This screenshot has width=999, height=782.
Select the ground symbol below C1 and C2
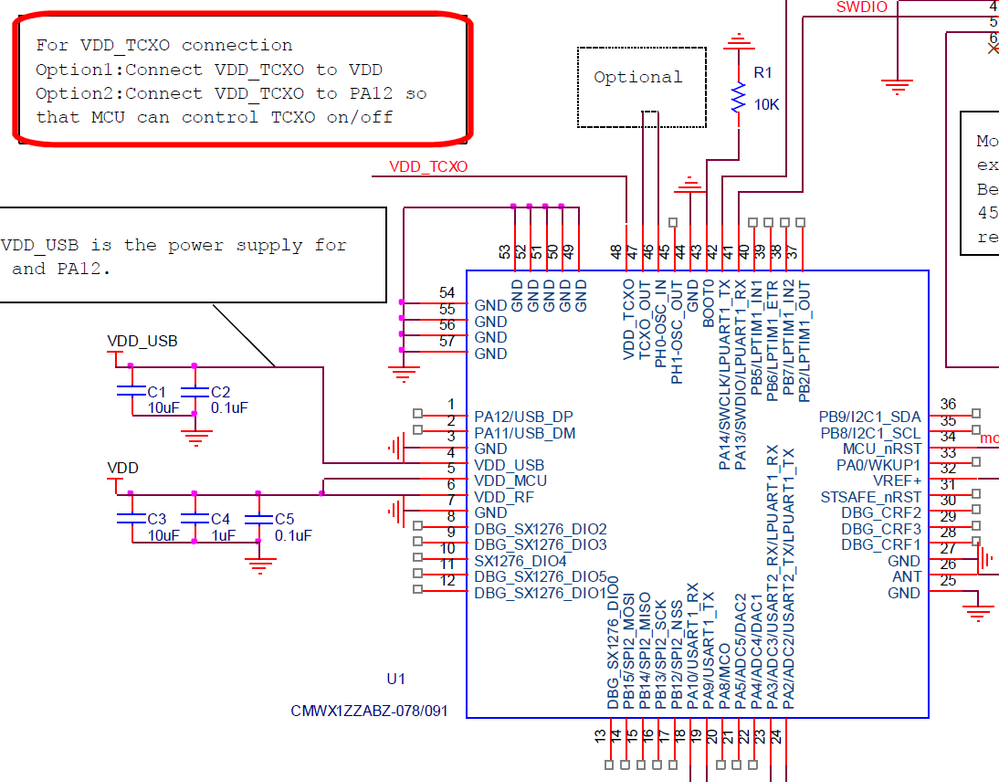(196, 437)
